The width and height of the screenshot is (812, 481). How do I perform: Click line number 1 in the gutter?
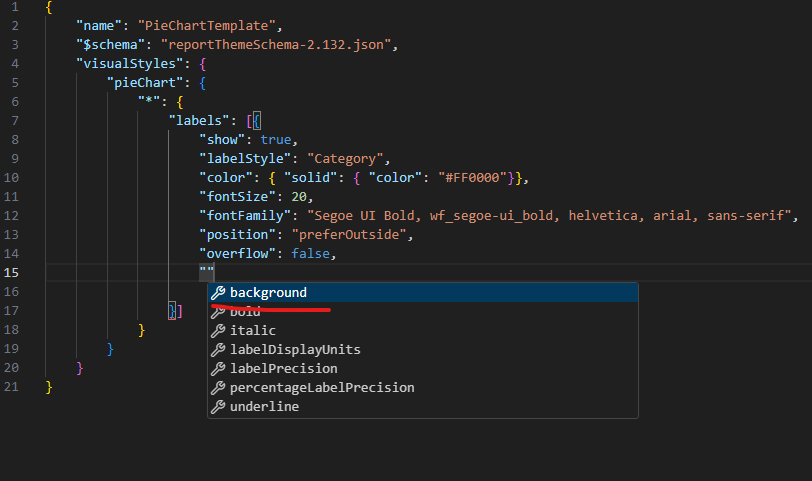[x=14, y=7]
